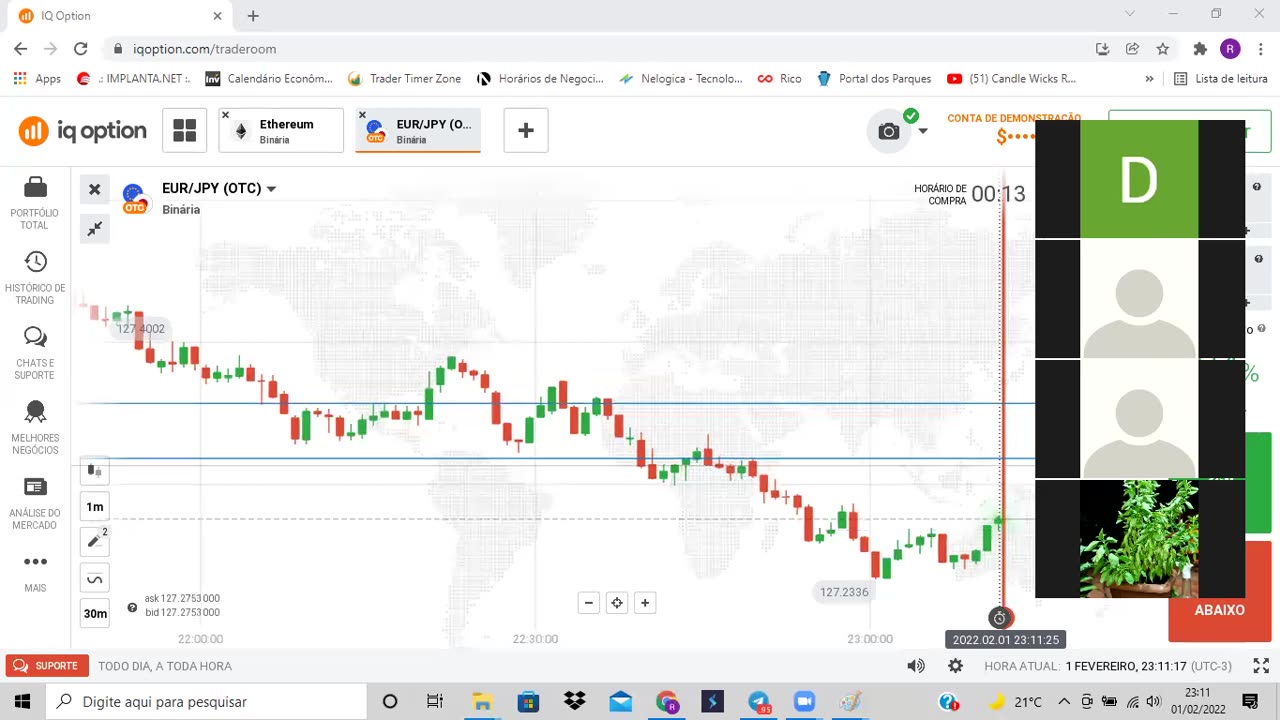This screenshot has height=720, width=1280.
Task: Open the install app icon in address bar
Action: [x=1102, y=49]
